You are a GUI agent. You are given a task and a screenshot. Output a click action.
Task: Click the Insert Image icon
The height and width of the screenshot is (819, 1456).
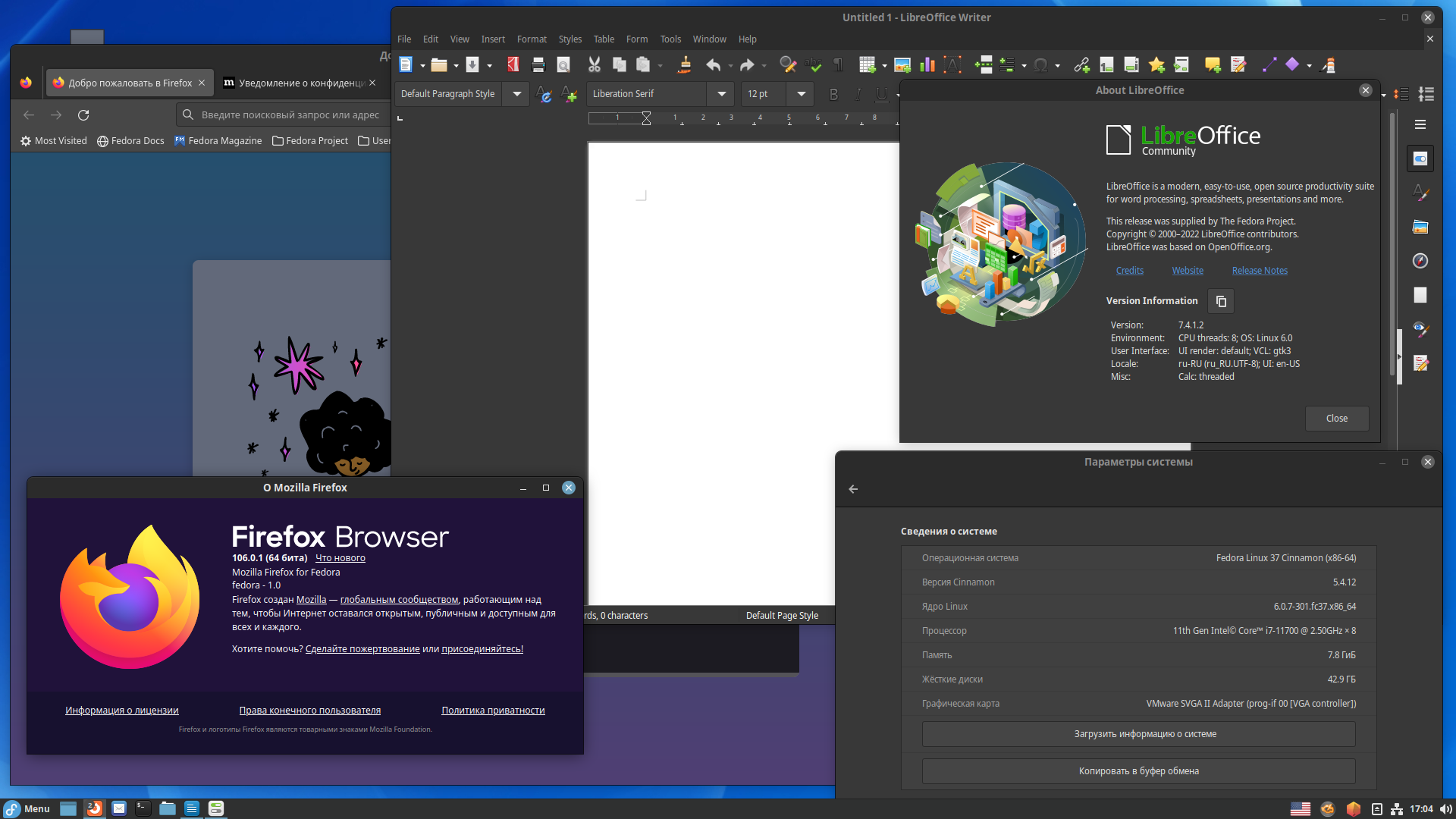point(902,65)
